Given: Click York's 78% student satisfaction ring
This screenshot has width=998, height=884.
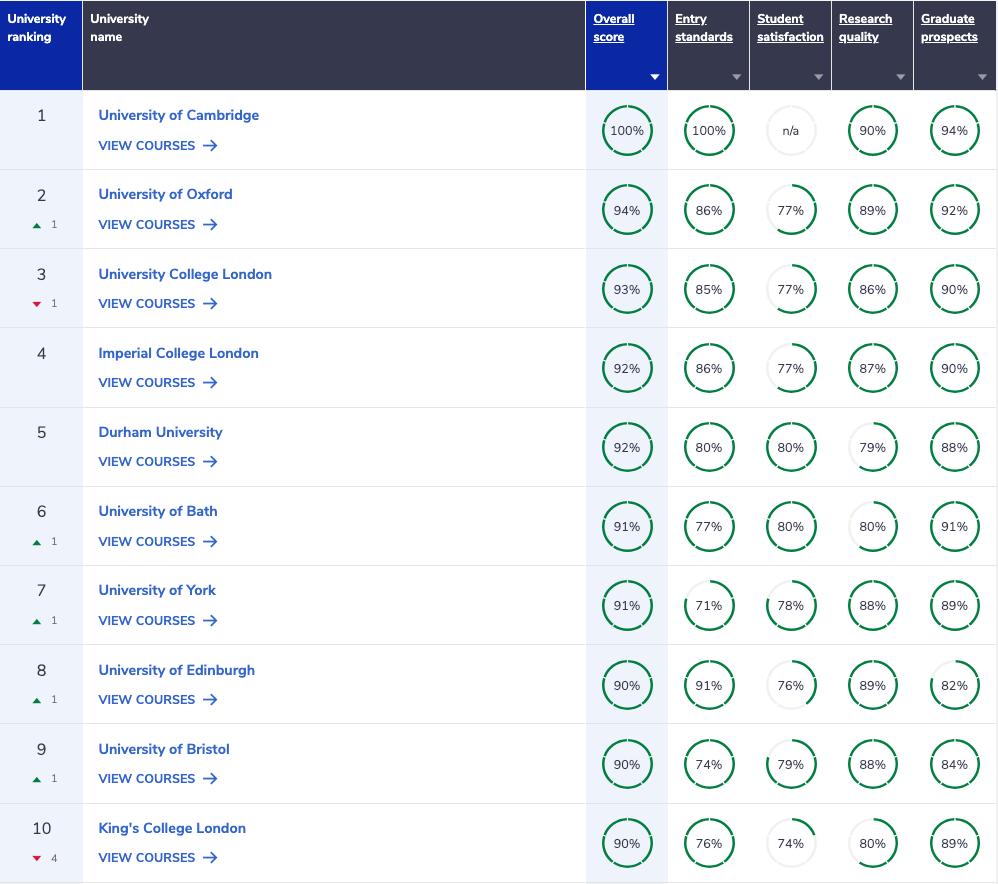Looking at the screenshot, I should coord(791,605).
